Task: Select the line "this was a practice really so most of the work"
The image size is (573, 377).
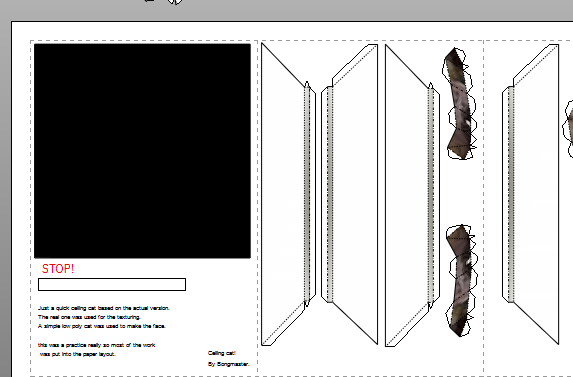Action: 96,345
